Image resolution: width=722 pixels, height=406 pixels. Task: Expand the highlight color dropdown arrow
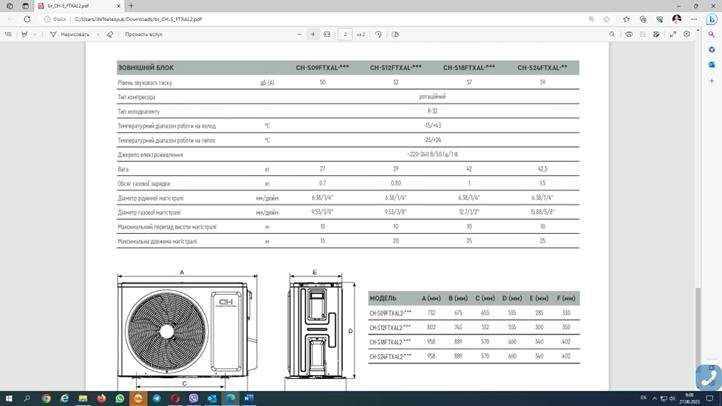[x=35, y=34]
